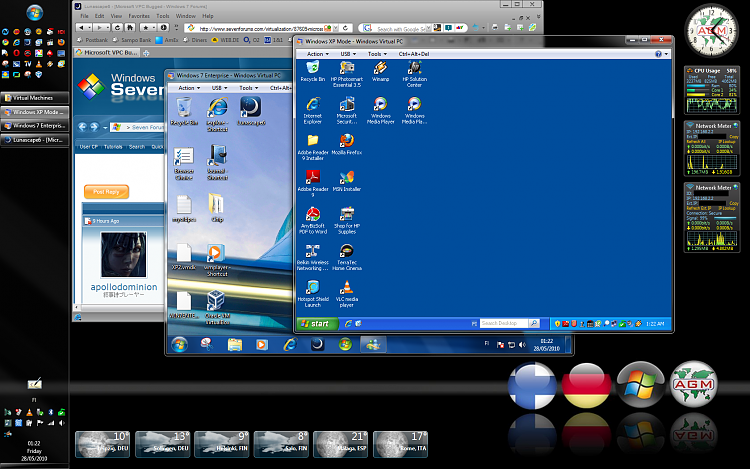Image resolution: width=750 pixels, height=469 pixels.
Task: Open Windows Explorer folder in Windows 7 VM taskbar
Action: coord(234,344)
